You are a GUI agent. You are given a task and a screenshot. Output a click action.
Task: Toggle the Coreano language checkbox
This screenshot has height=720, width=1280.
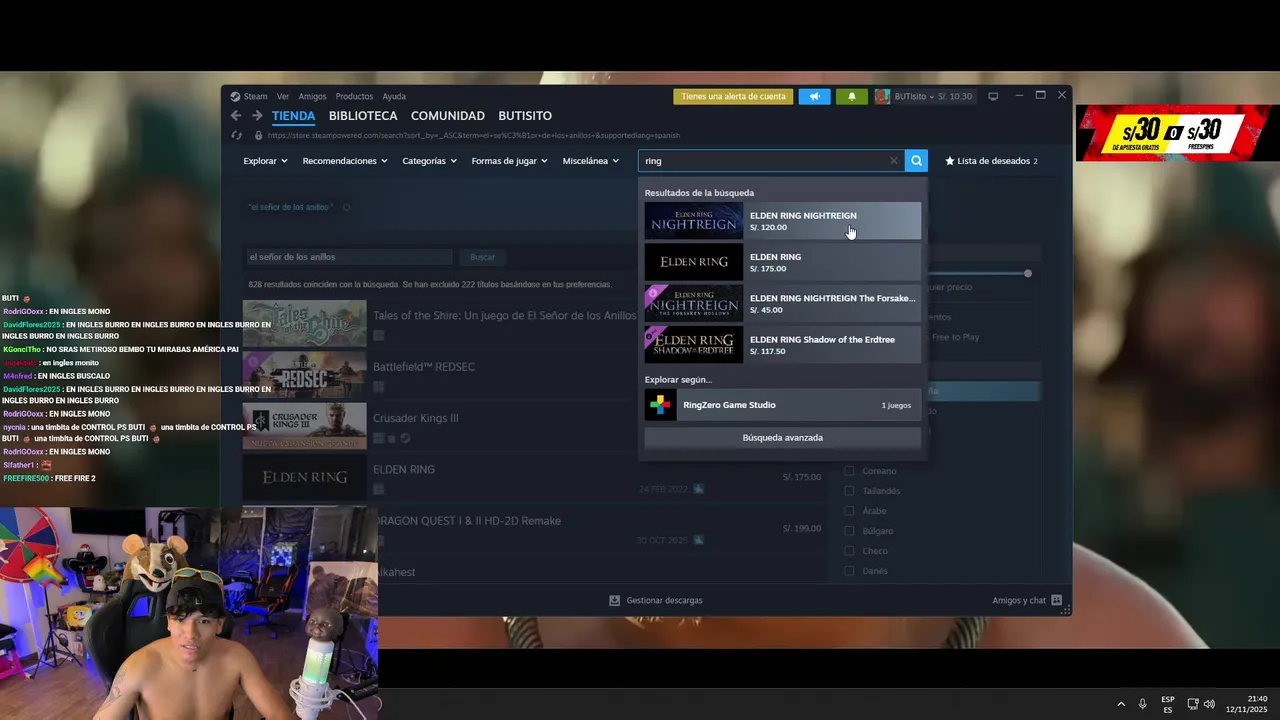click(849, 471)
